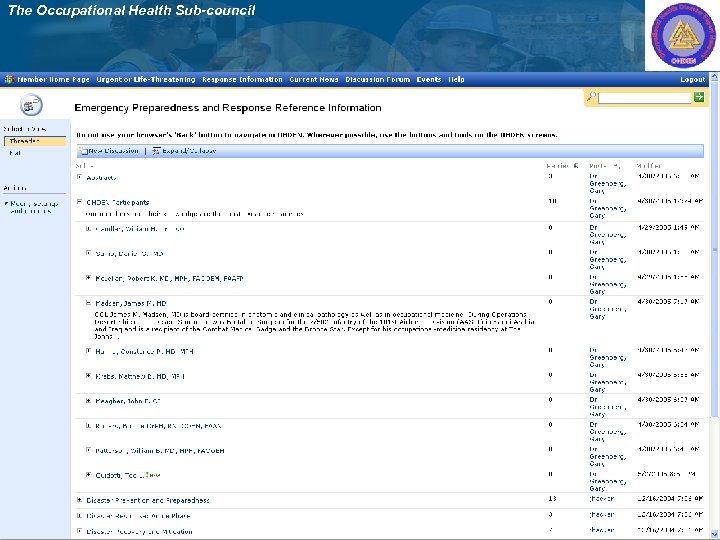Click the discussion board icon above Select a View
Image resolution: width=720 pixels, height=540 pixels.
[x=31, y=105]
